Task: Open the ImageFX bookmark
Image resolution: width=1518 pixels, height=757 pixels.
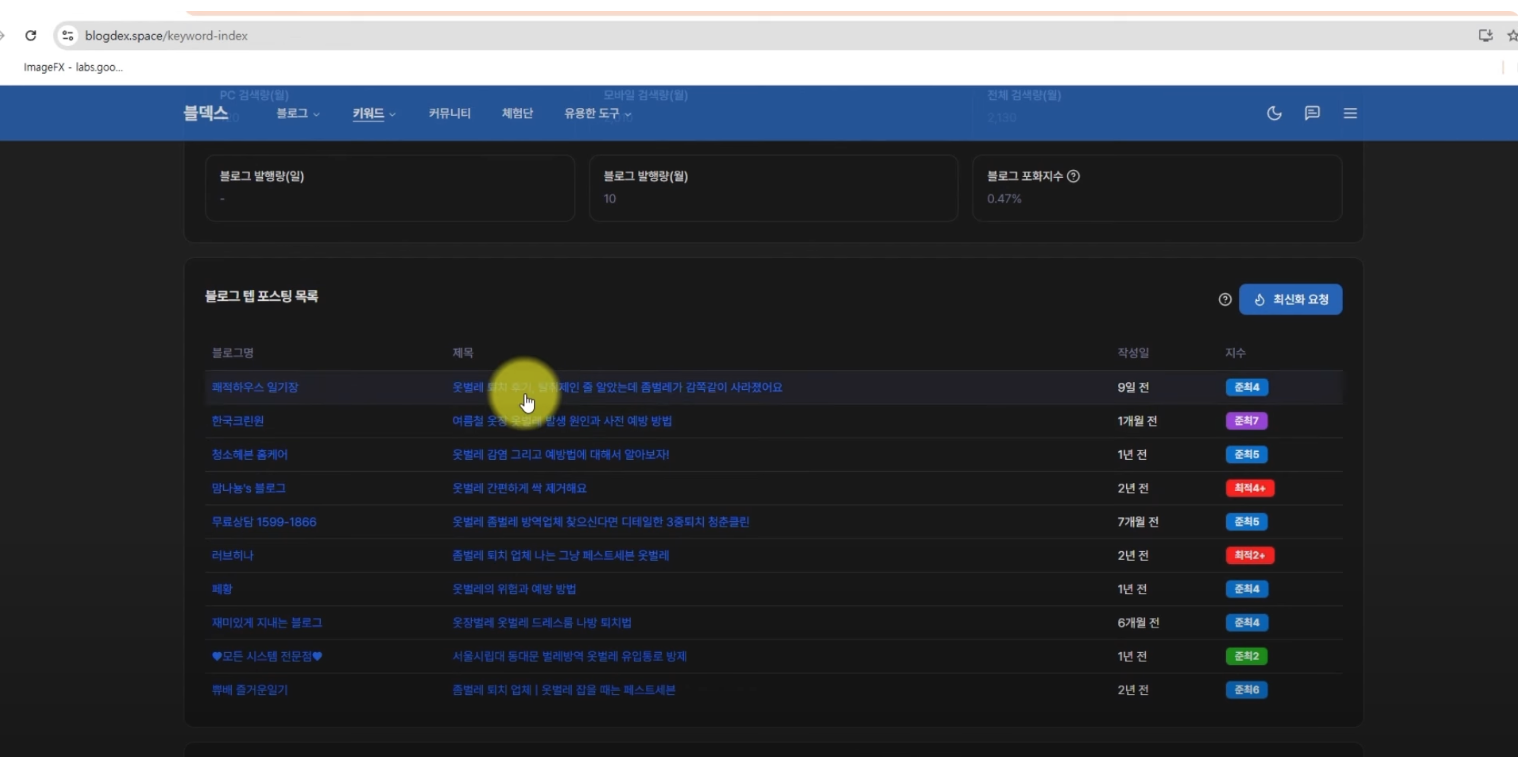Action: pyautogui.click(x=73, y=67)
